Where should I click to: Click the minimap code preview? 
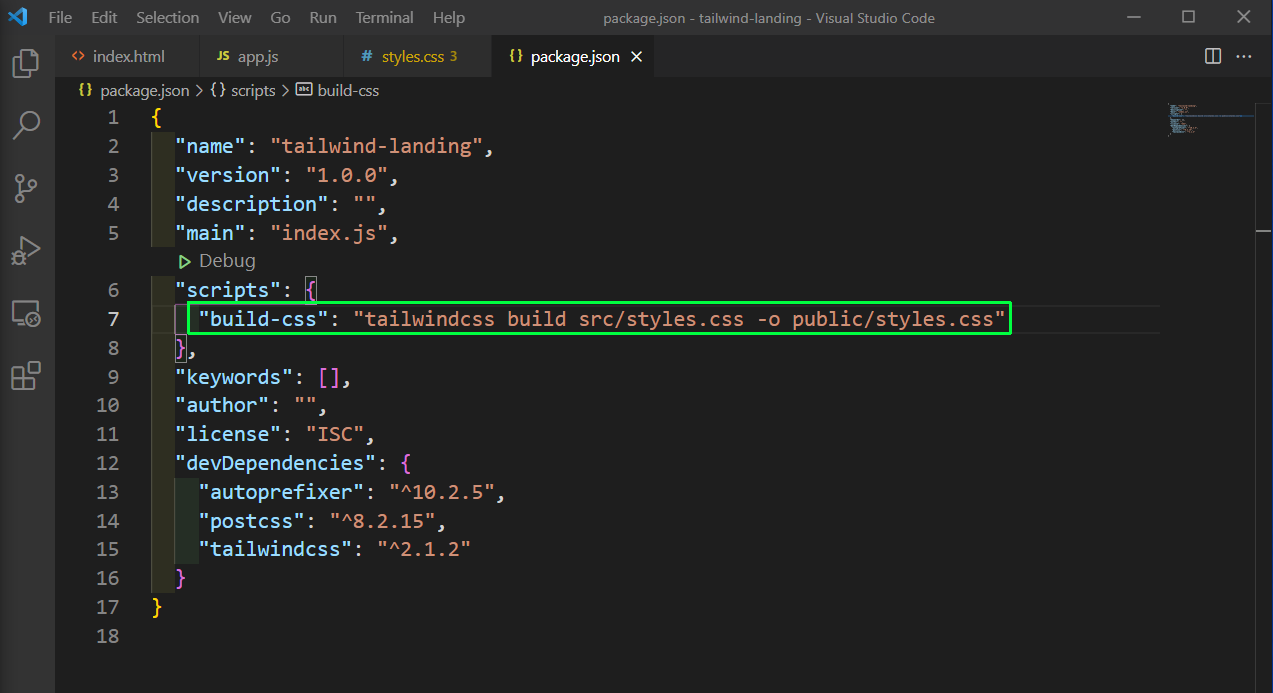tap(1210, 118)
